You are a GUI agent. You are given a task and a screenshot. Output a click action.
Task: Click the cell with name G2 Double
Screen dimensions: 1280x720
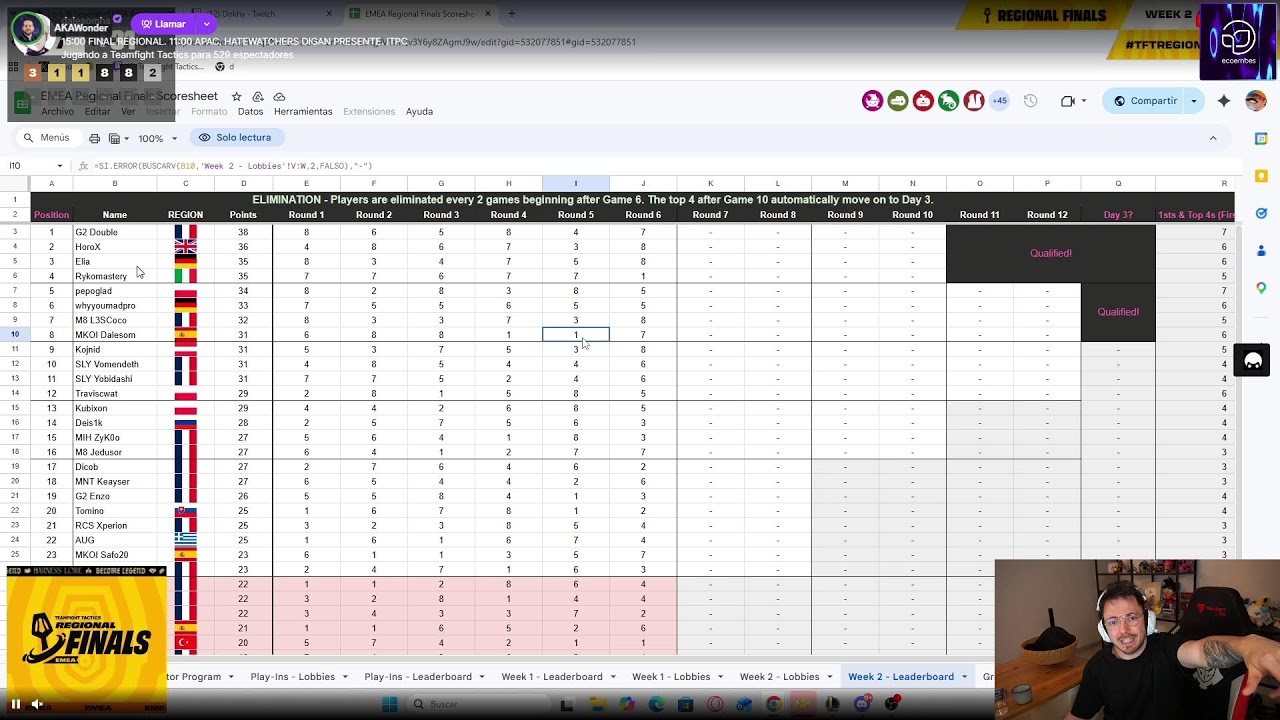tap(114, 232)
